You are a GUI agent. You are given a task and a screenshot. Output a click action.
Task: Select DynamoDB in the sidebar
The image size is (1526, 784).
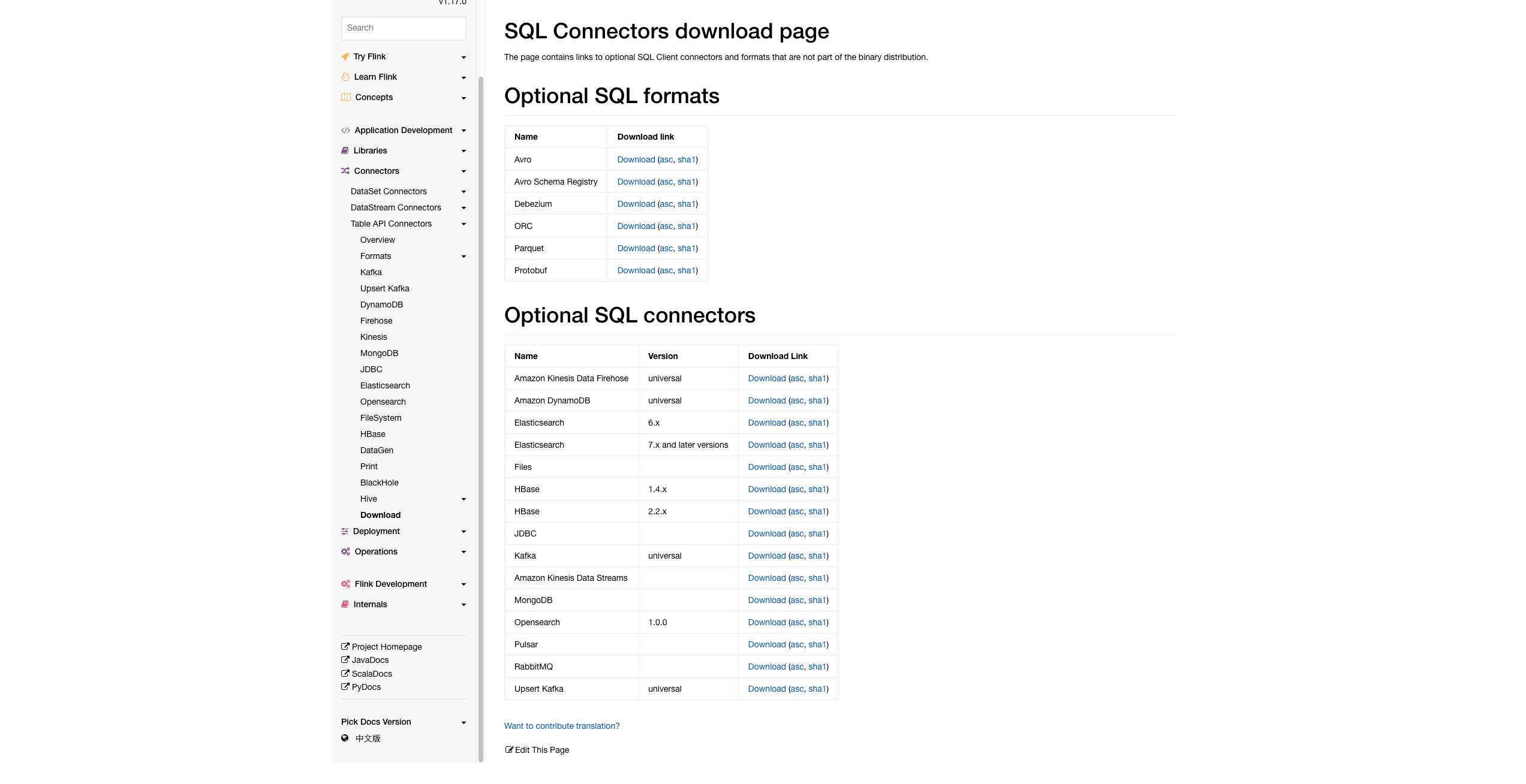point(382,304)
